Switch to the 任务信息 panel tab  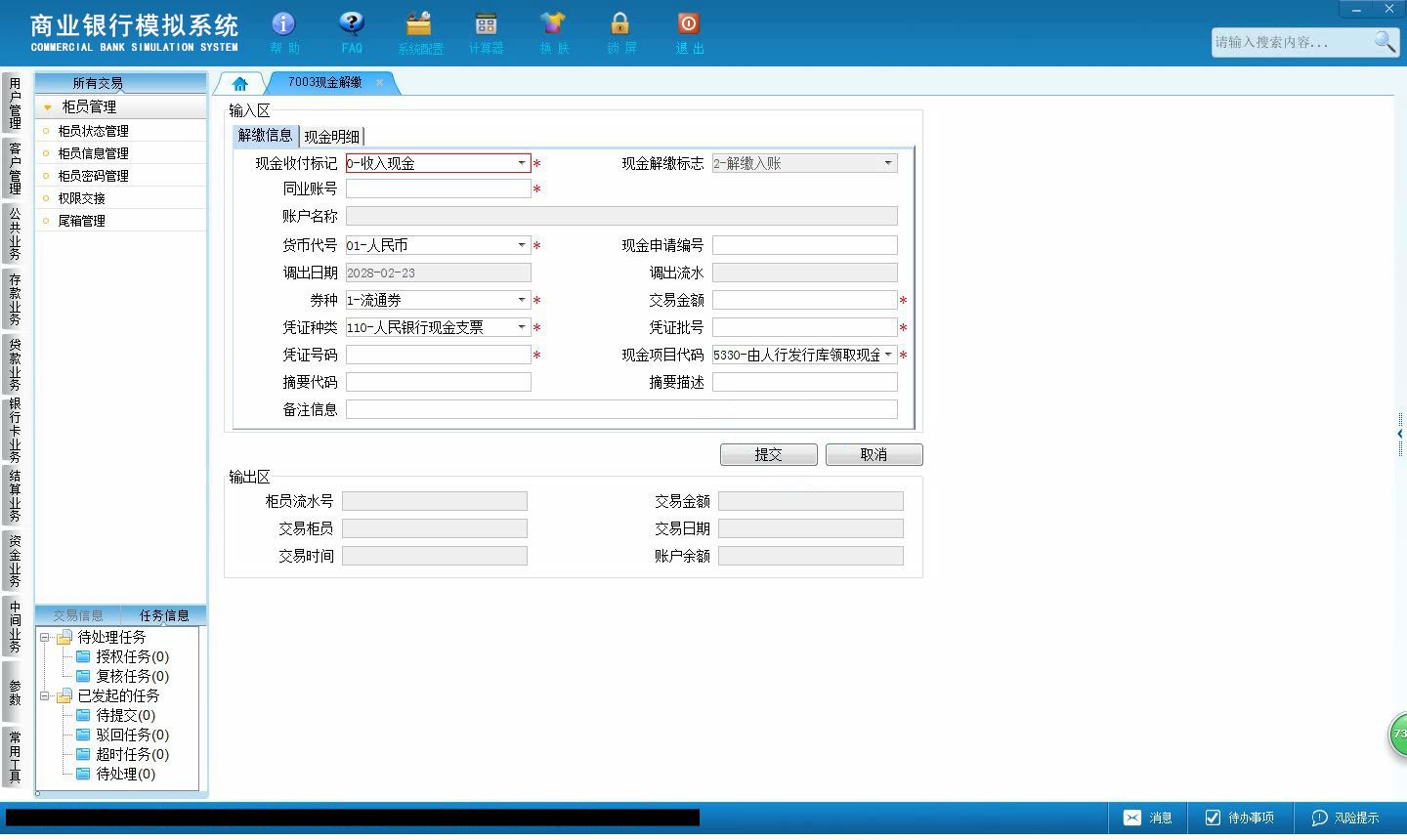163,615
